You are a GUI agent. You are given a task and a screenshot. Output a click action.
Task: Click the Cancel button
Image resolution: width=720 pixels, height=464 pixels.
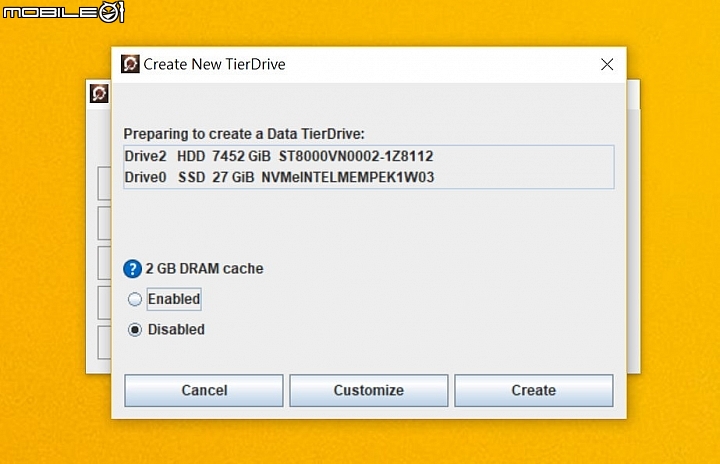[204, 390]
